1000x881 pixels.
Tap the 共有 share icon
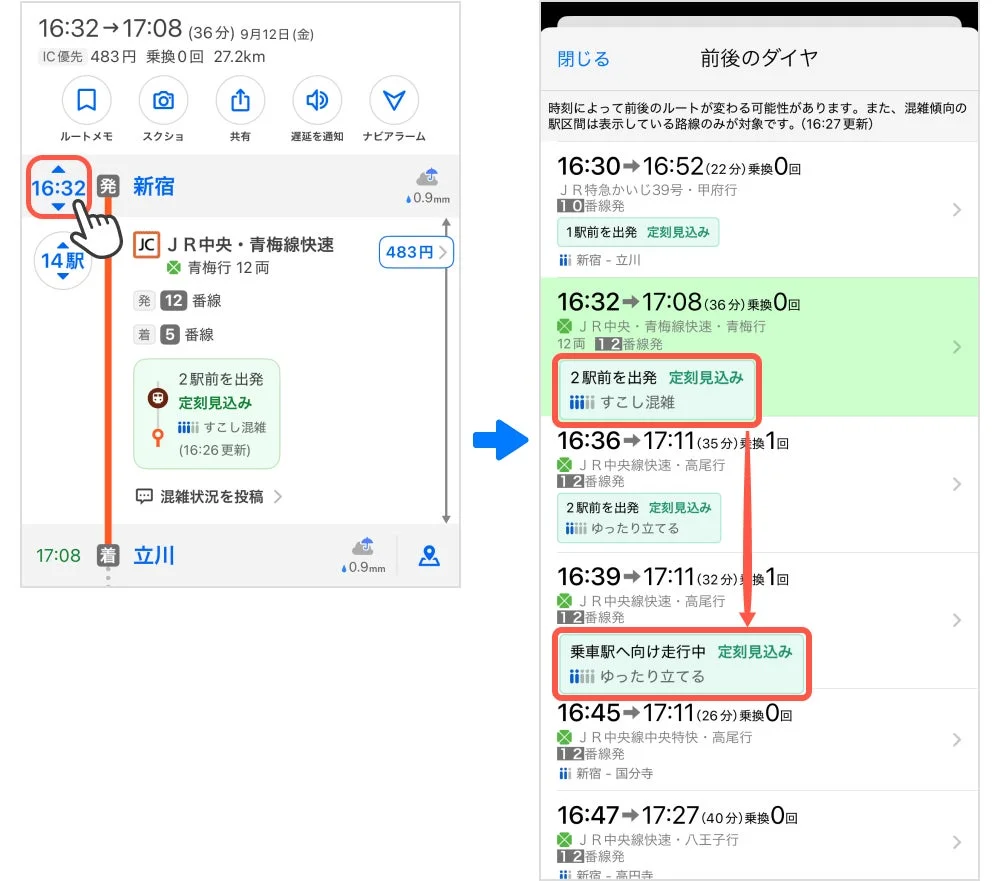(x=240, y=101)
